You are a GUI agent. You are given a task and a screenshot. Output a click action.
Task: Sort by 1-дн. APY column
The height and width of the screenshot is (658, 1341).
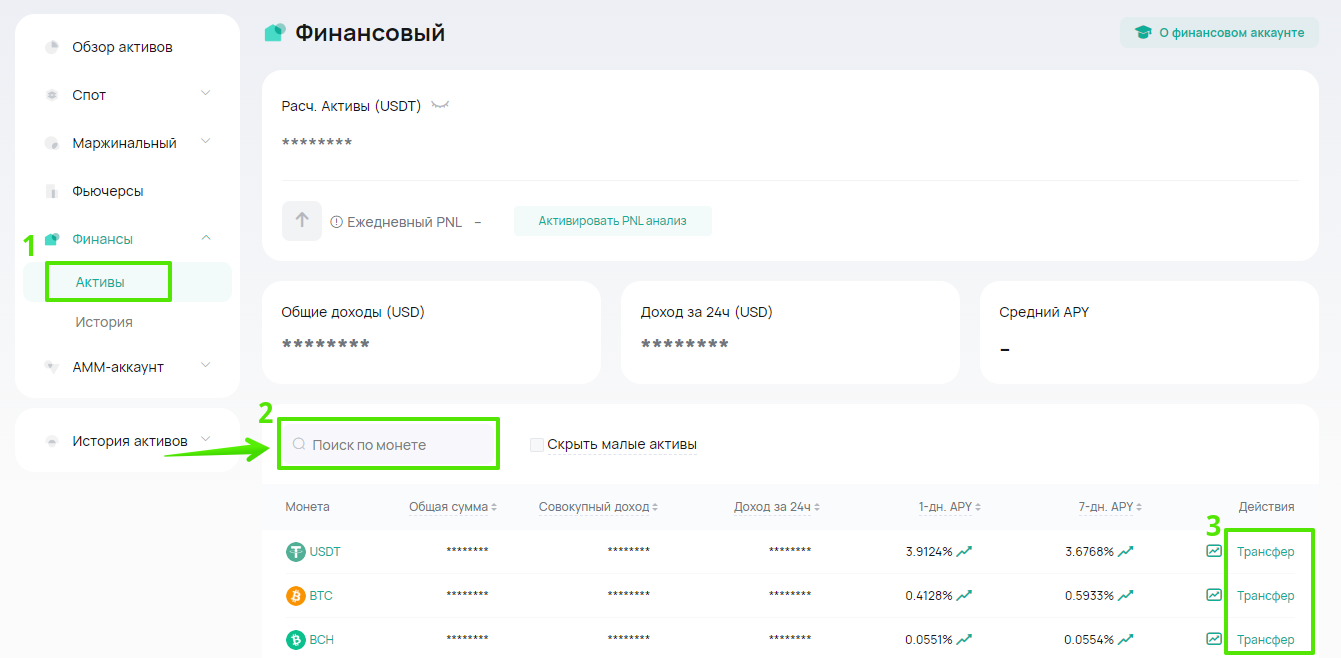point(950,507)
